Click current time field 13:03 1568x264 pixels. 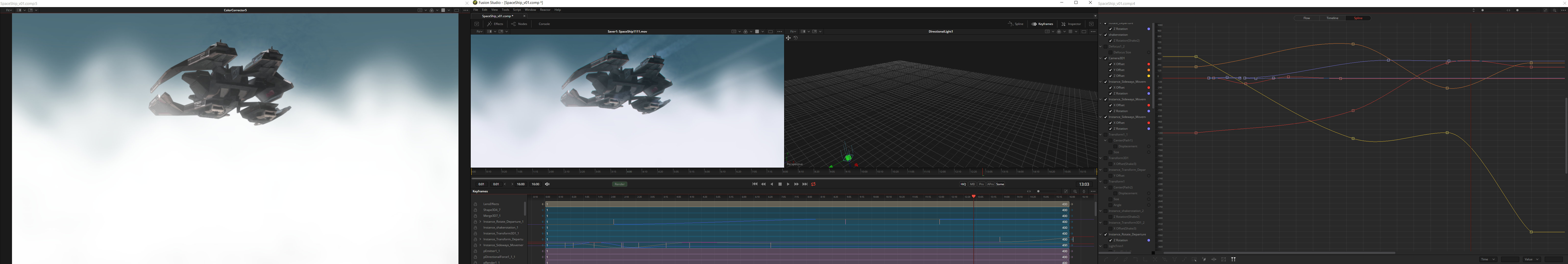click(1084, 184)
